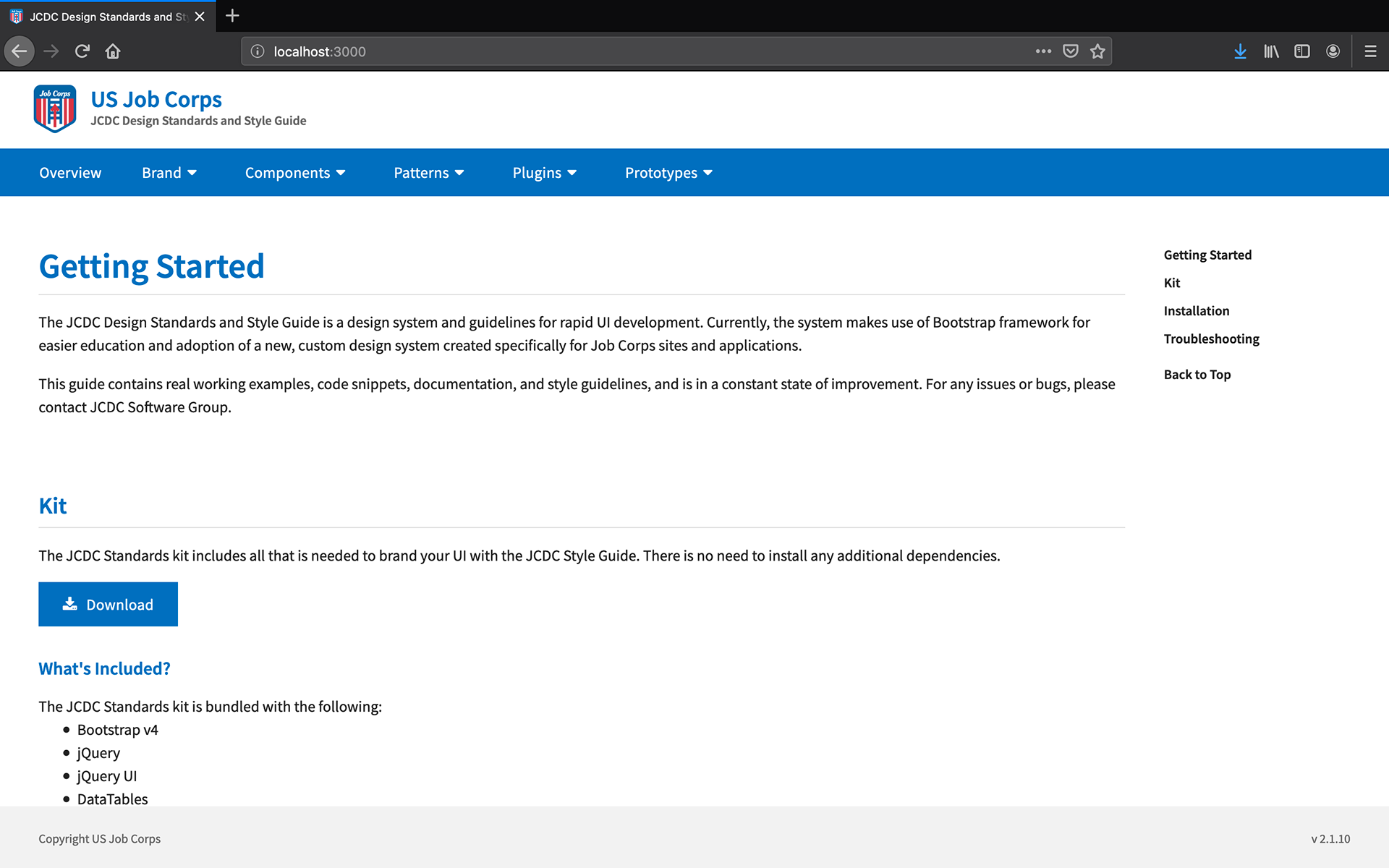Screen dimensions: 1389x868
Task: Click the Copyright US Job Corps footer text
Action: click(x=100, y=839)
